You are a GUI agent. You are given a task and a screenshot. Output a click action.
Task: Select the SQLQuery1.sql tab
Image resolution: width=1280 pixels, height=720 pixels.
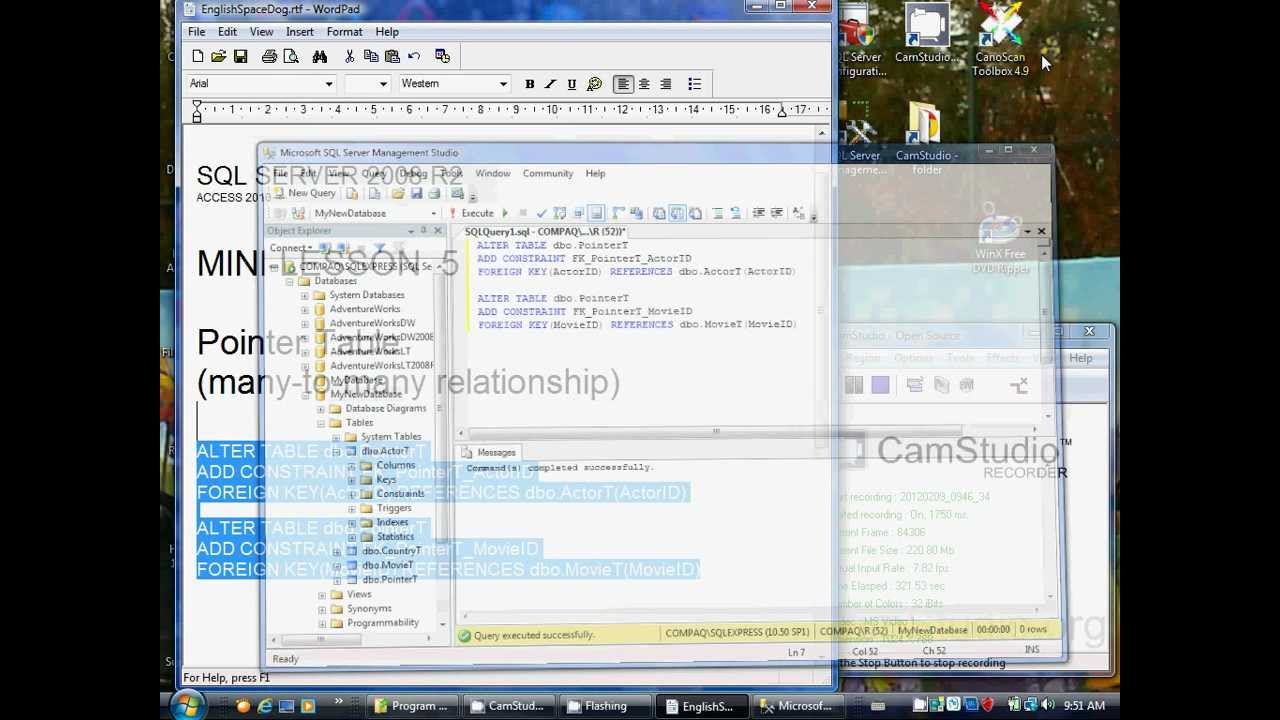[x=545, y=231]
